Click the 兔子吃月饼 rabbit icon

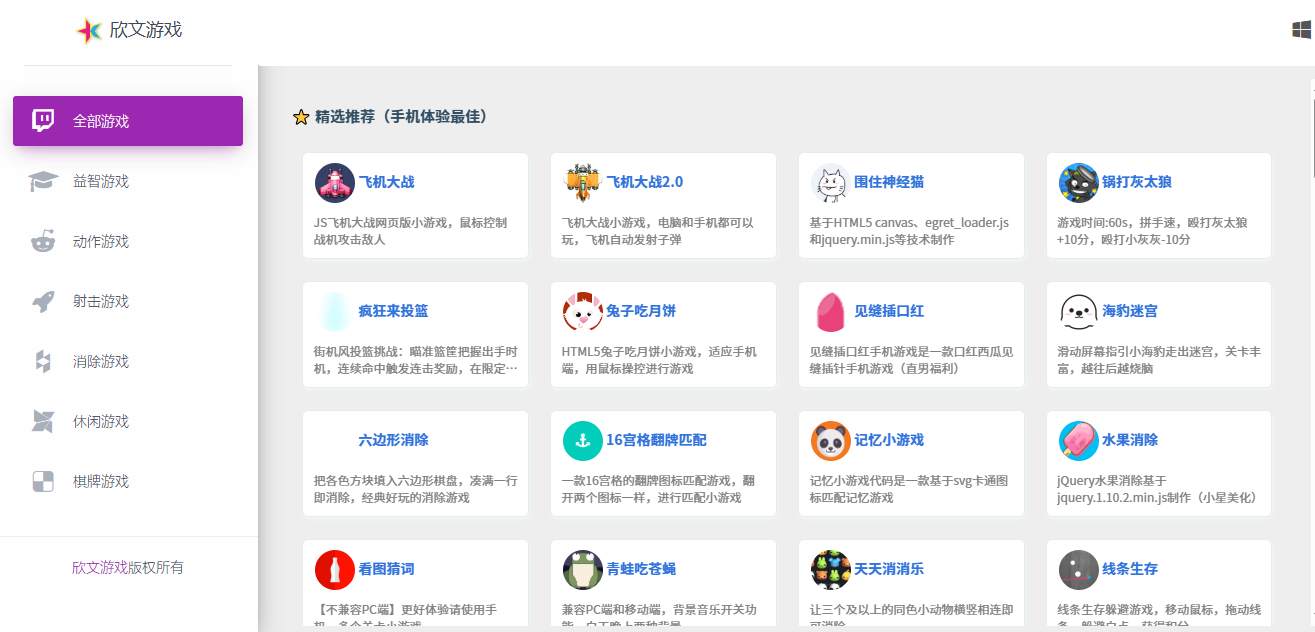pos(583,312)
